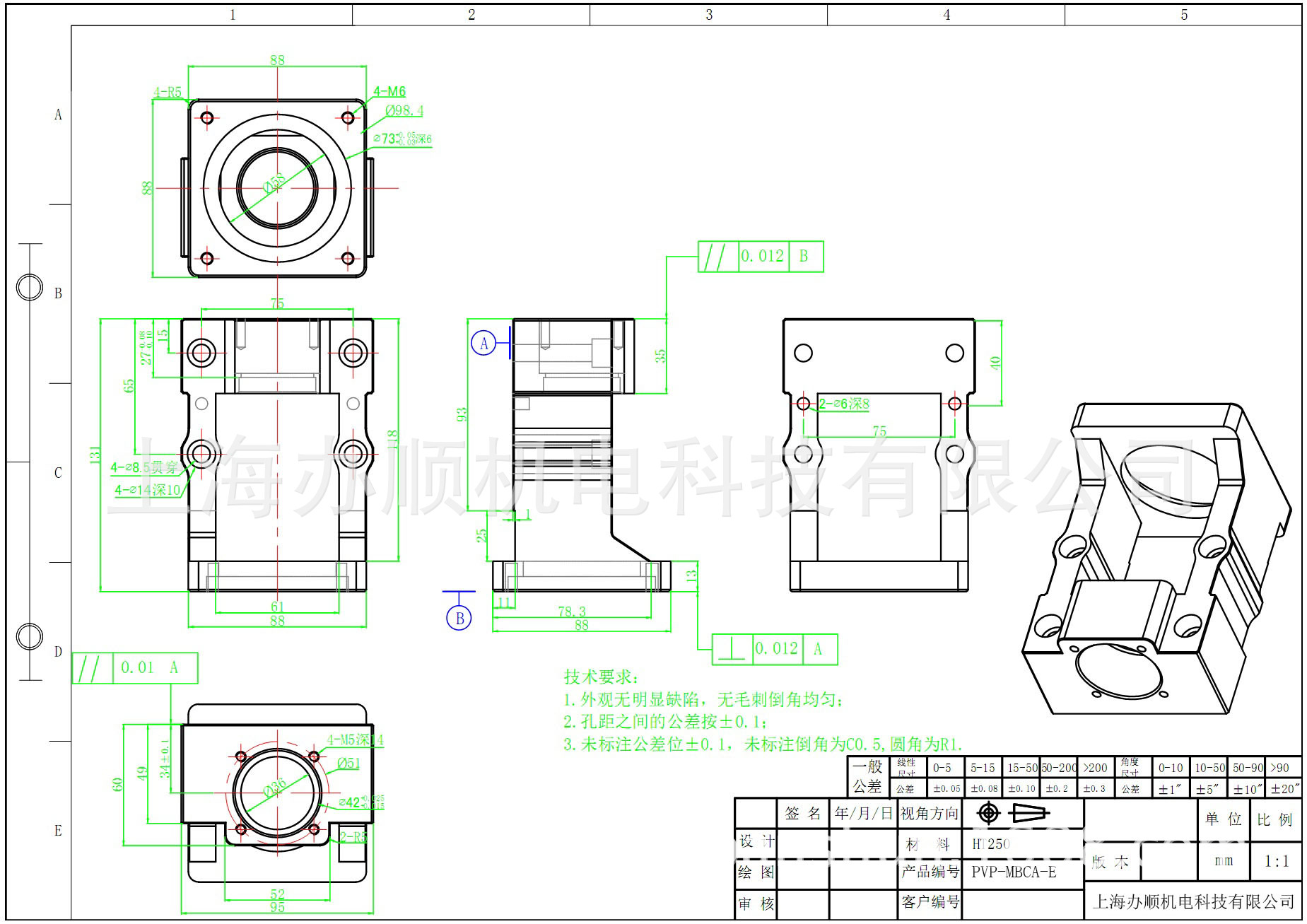
Task: Click the '61' horizontal dimension
Action: pos(277,607)
